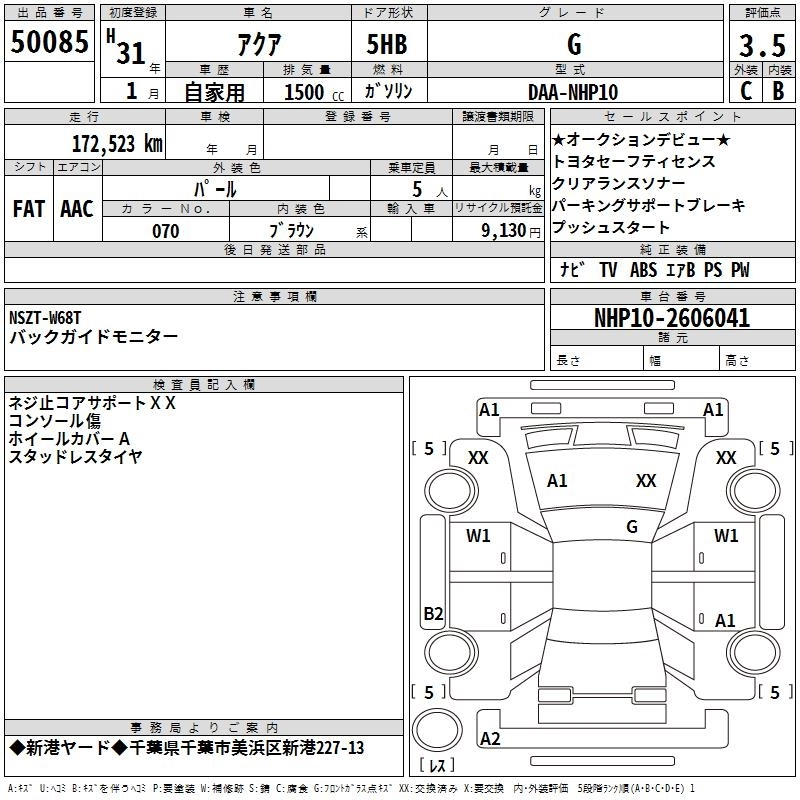Select exterior color パール
Image resolution: width=800 pixels, height=800 pixels.
215,189
